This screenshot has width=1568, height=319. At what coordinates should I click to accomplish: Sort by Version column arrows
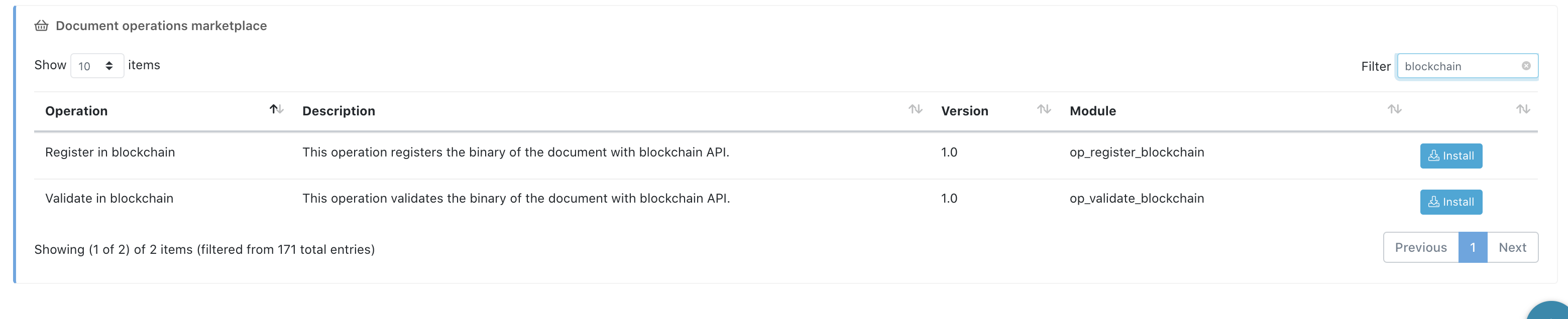coord(1043,109)
